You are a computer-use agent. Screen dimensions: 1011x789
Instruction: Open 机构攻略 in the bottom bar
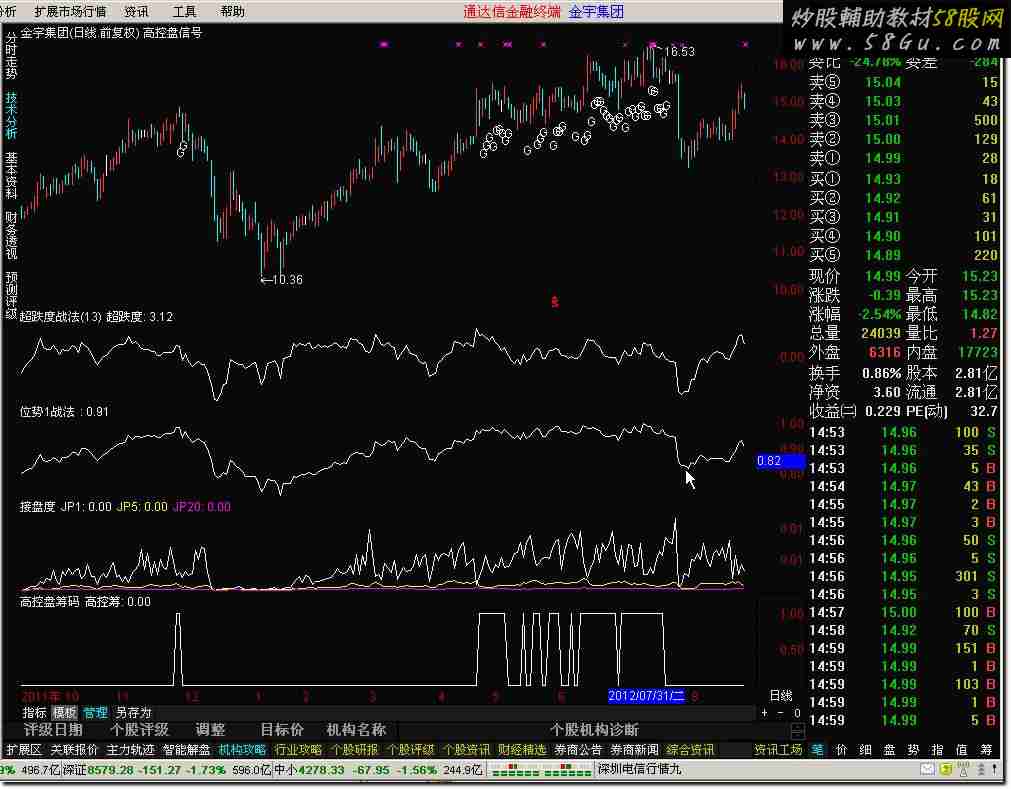242,749
